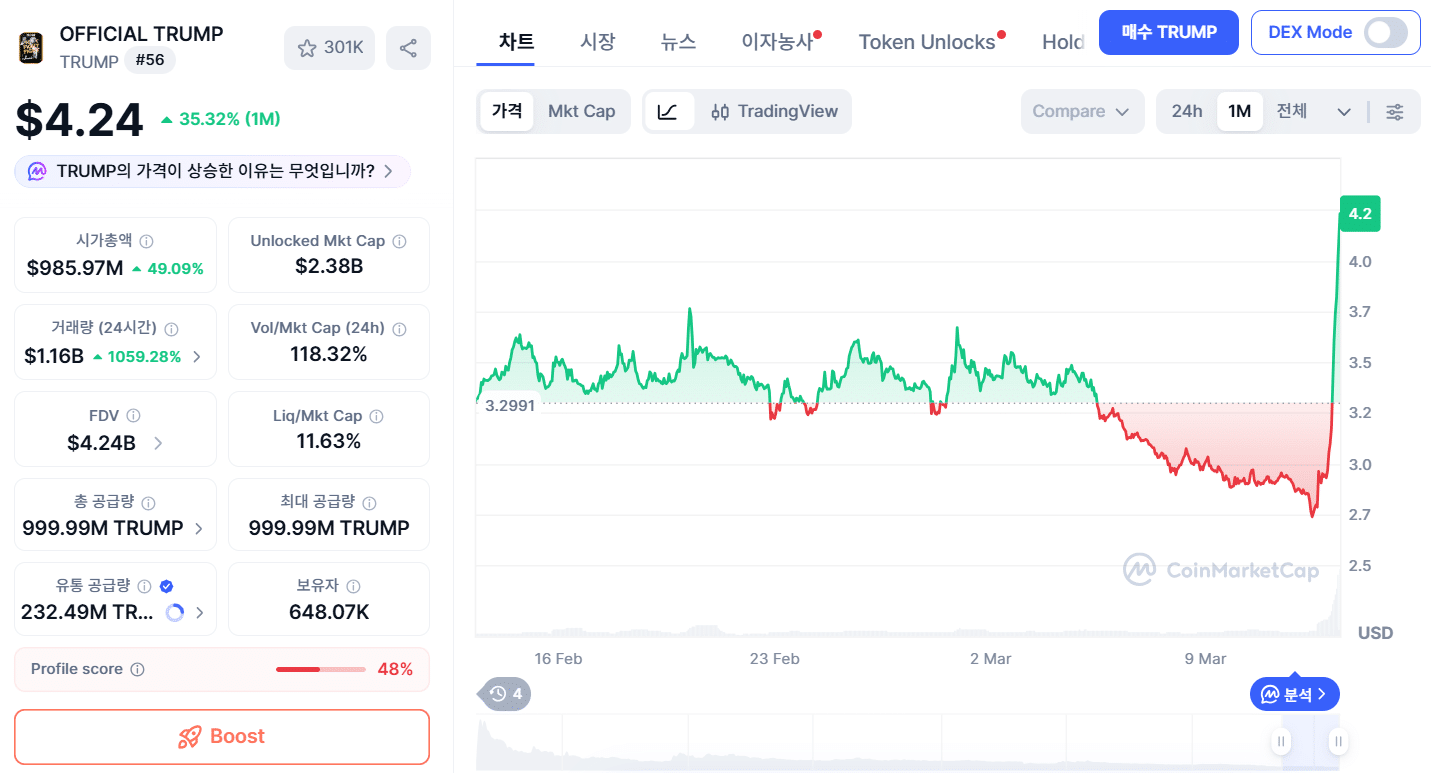Click the history icon with 4

coord(505,694)
